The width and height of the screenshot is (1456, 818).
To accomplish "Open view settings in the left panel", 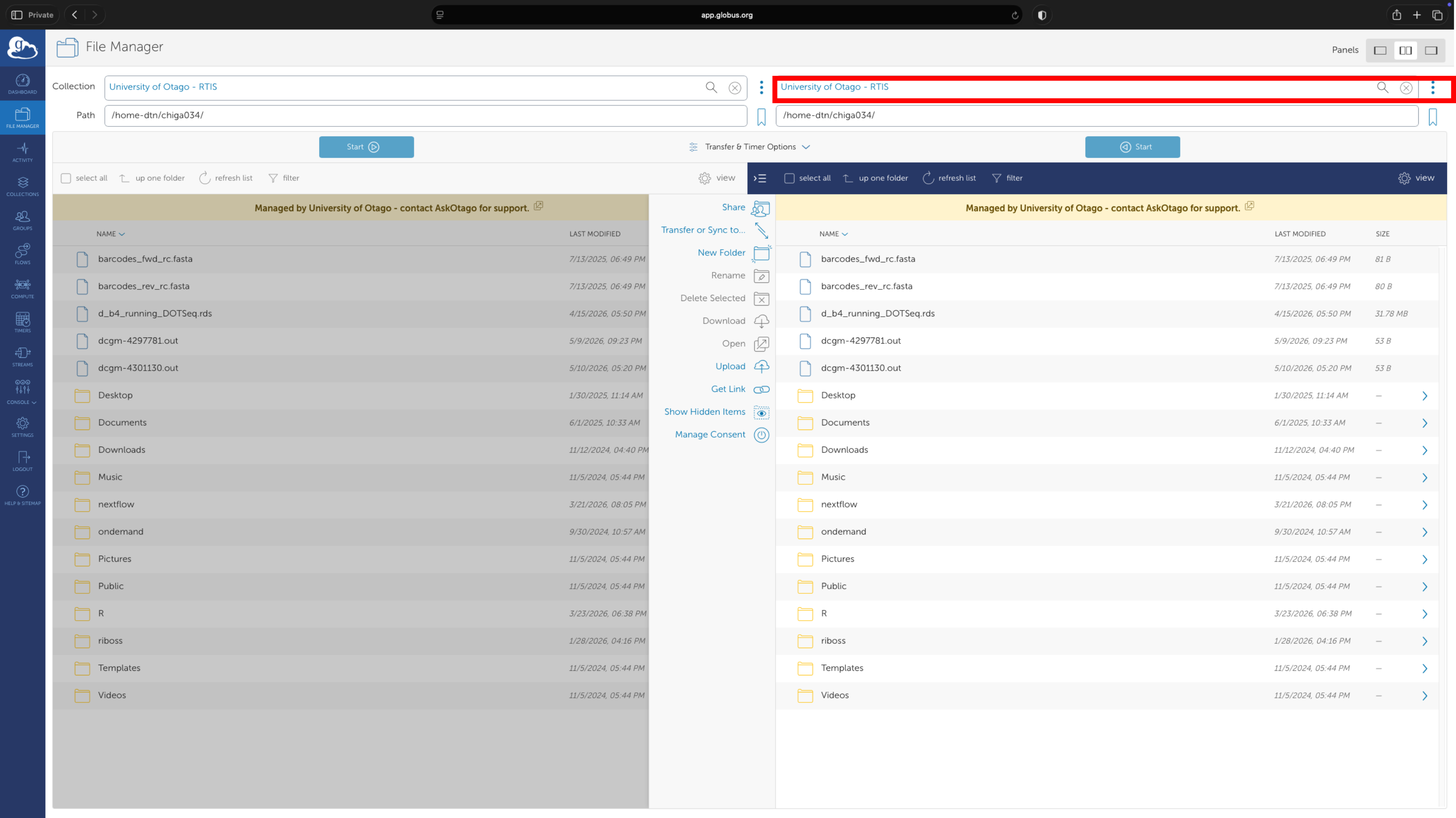I will point(717,178).
